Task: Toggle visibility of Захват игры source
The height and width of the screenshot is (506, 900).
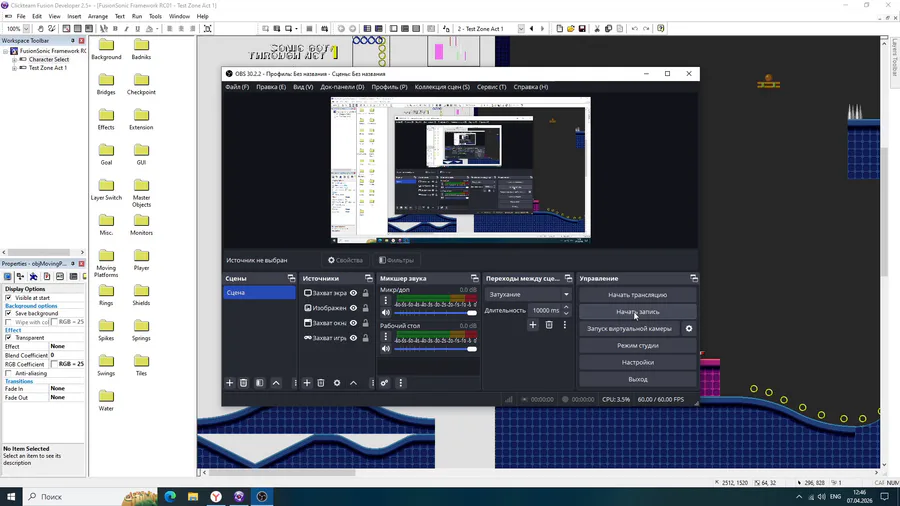Action: tap(354, 338)
